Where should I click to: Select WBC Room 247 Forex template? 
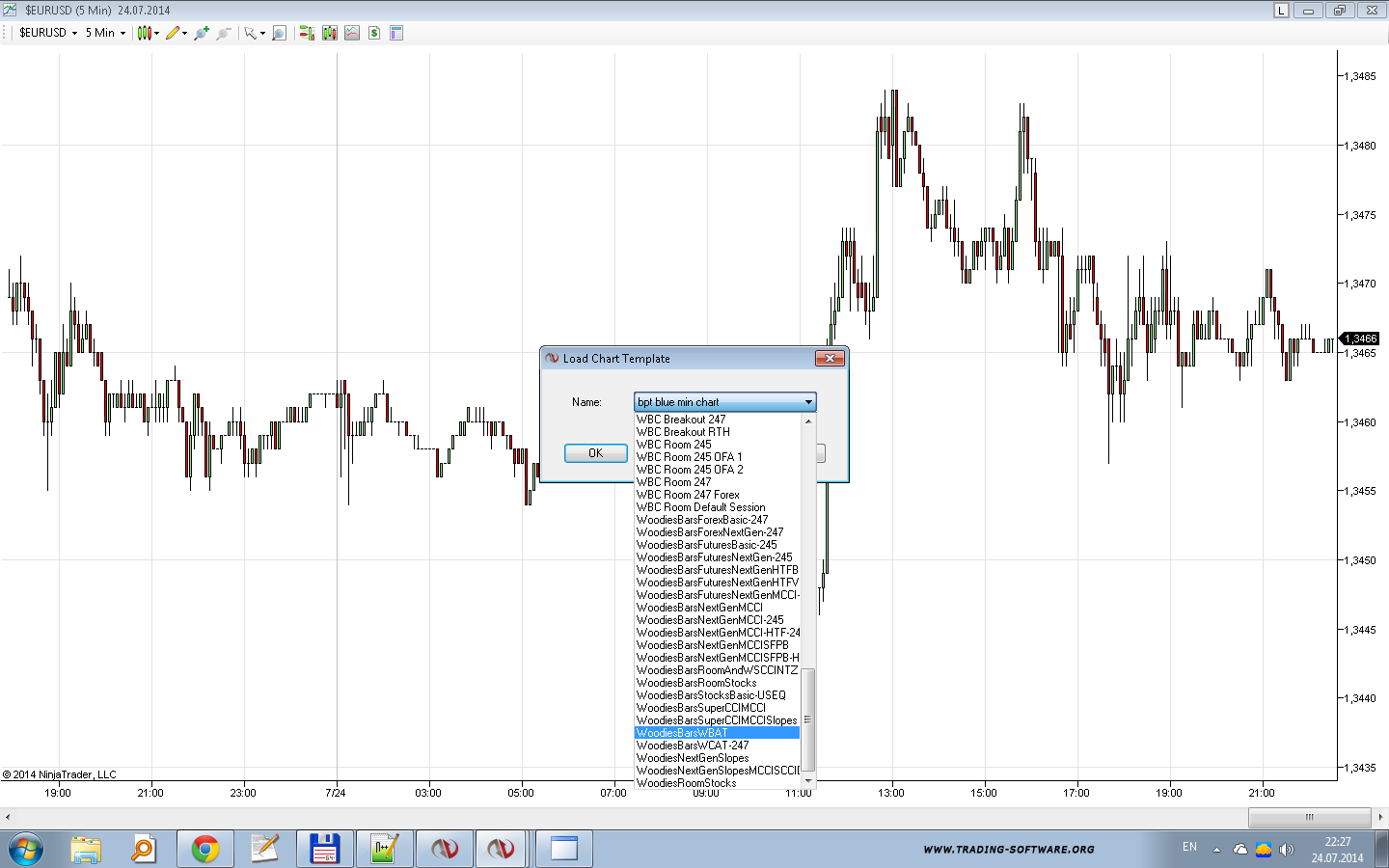point(688,495)
